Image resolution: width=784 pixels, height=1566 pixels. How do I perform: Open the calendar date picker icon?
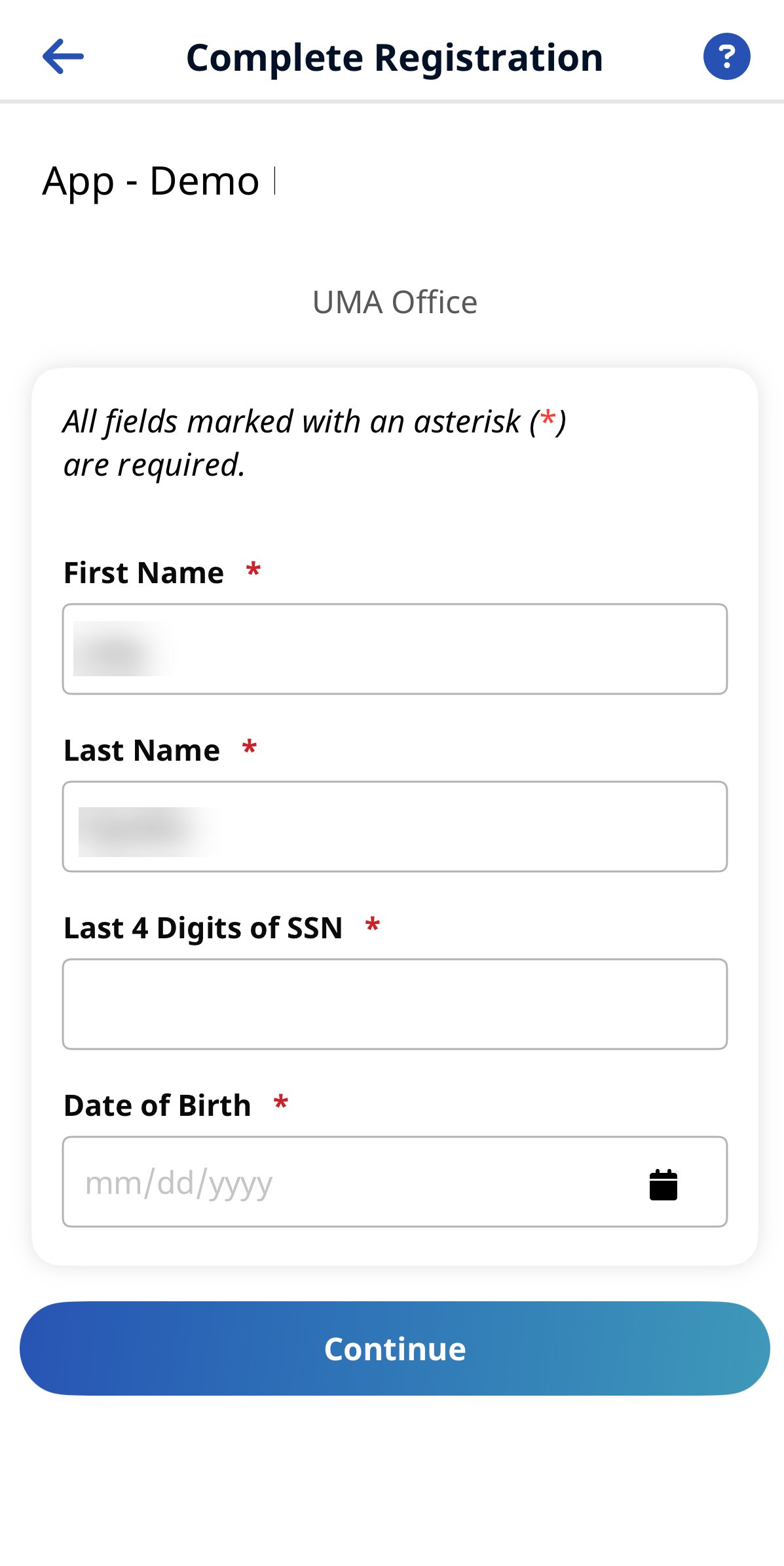pyautogui.click(x=663, y=1185)
